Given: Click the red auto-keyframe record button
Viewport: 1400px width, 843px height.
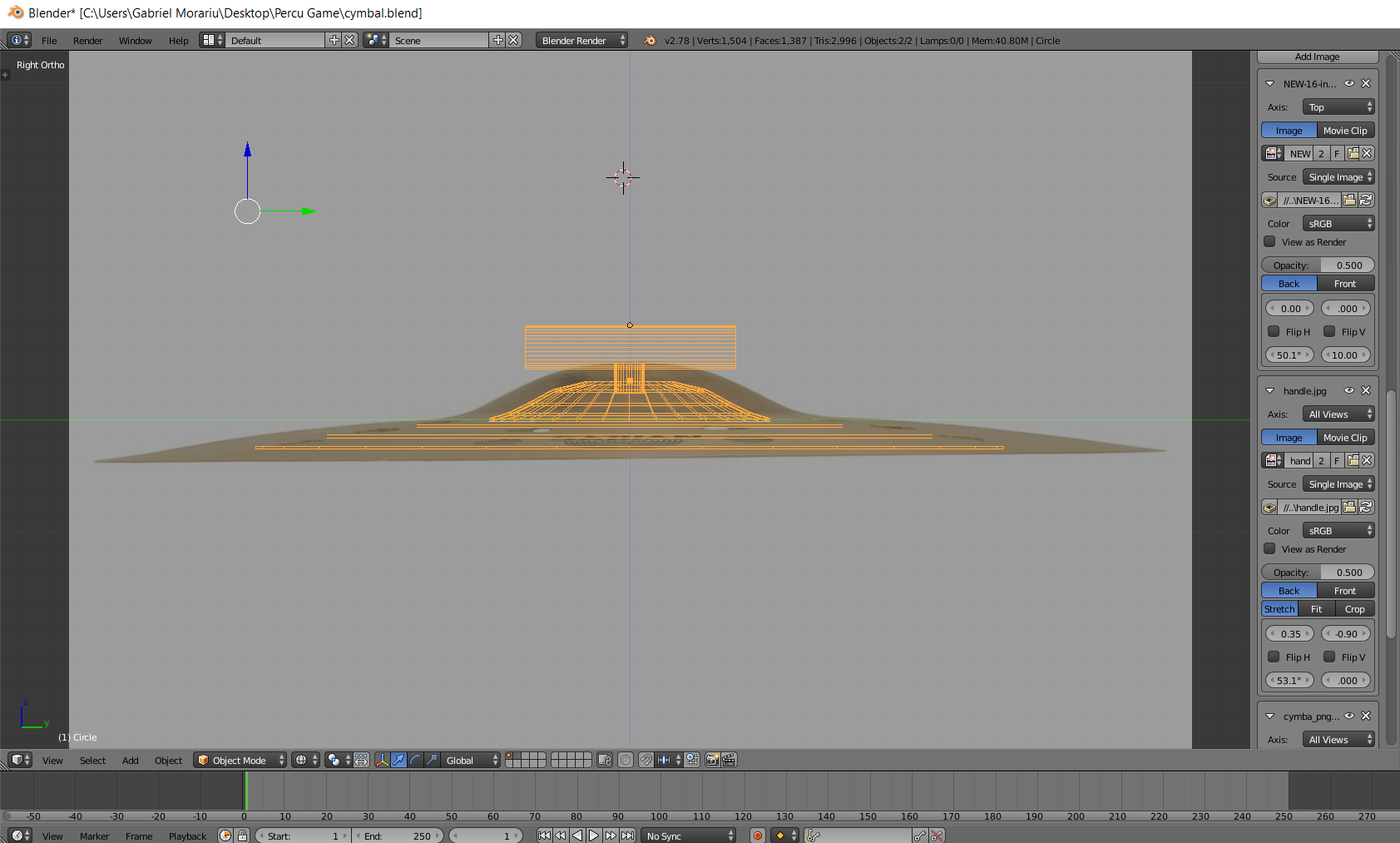Looking at the screenshot, I should point(758,836).
